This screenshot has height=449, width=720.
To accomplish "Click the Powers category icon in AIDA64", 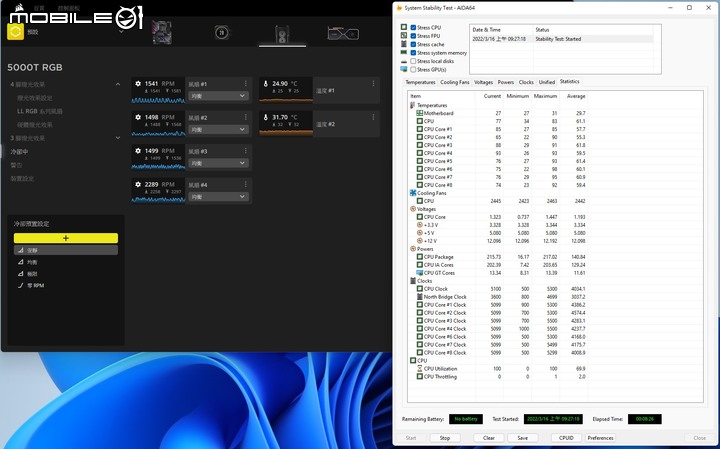I will (412, 249).
